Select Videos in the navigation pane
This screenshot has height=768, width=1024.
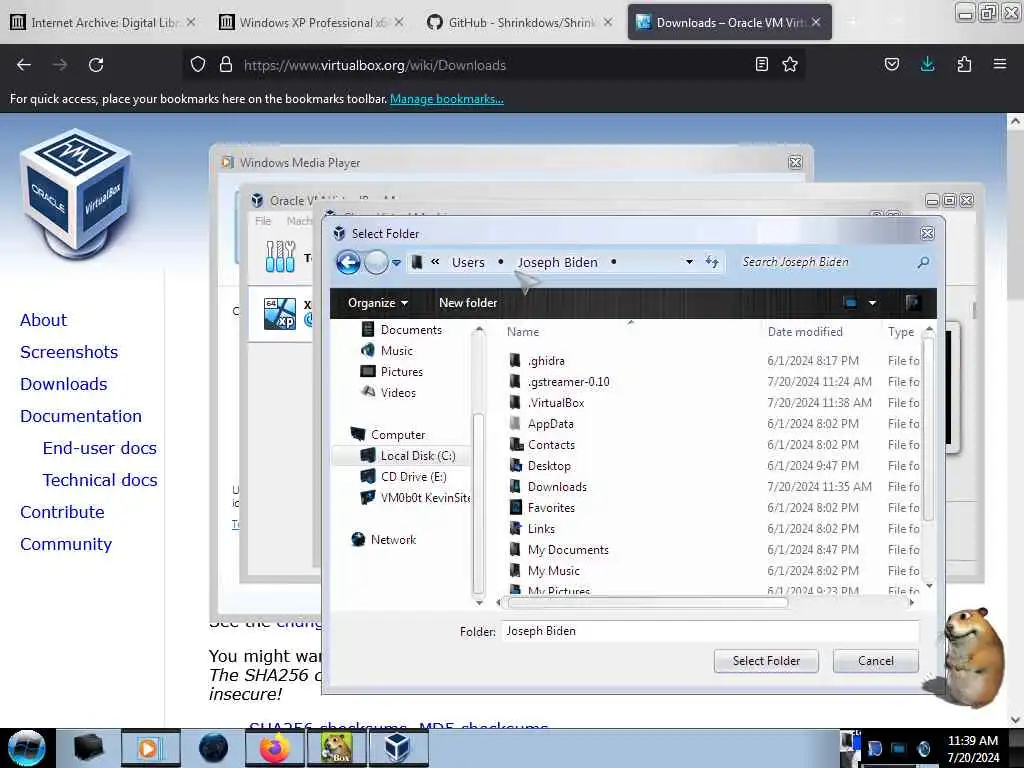(398, 392)
